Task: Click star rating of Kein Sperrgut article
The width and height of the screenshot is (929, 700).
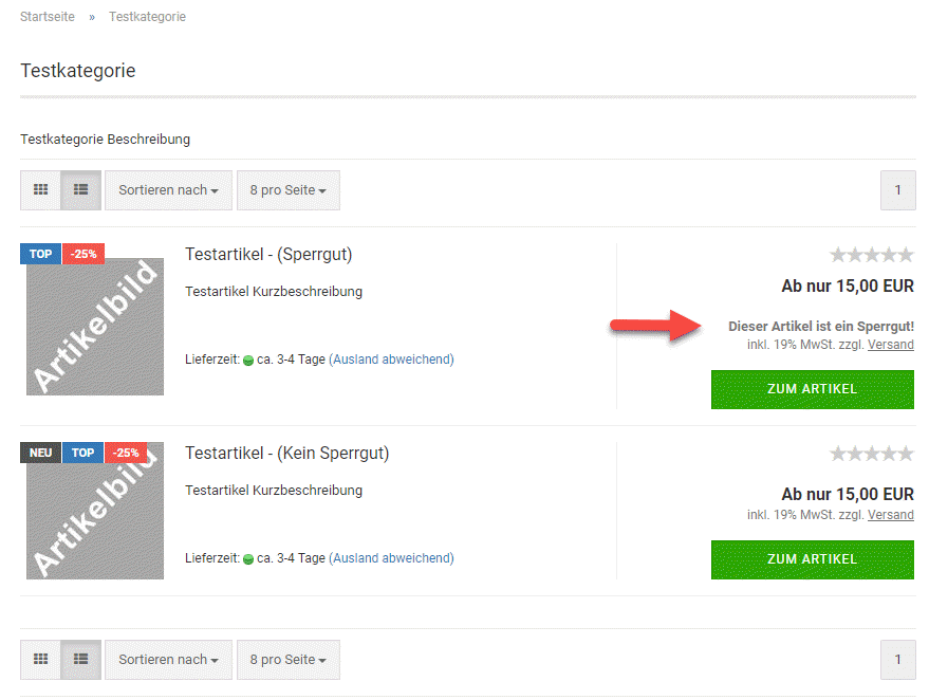Action: pos(871,454)
